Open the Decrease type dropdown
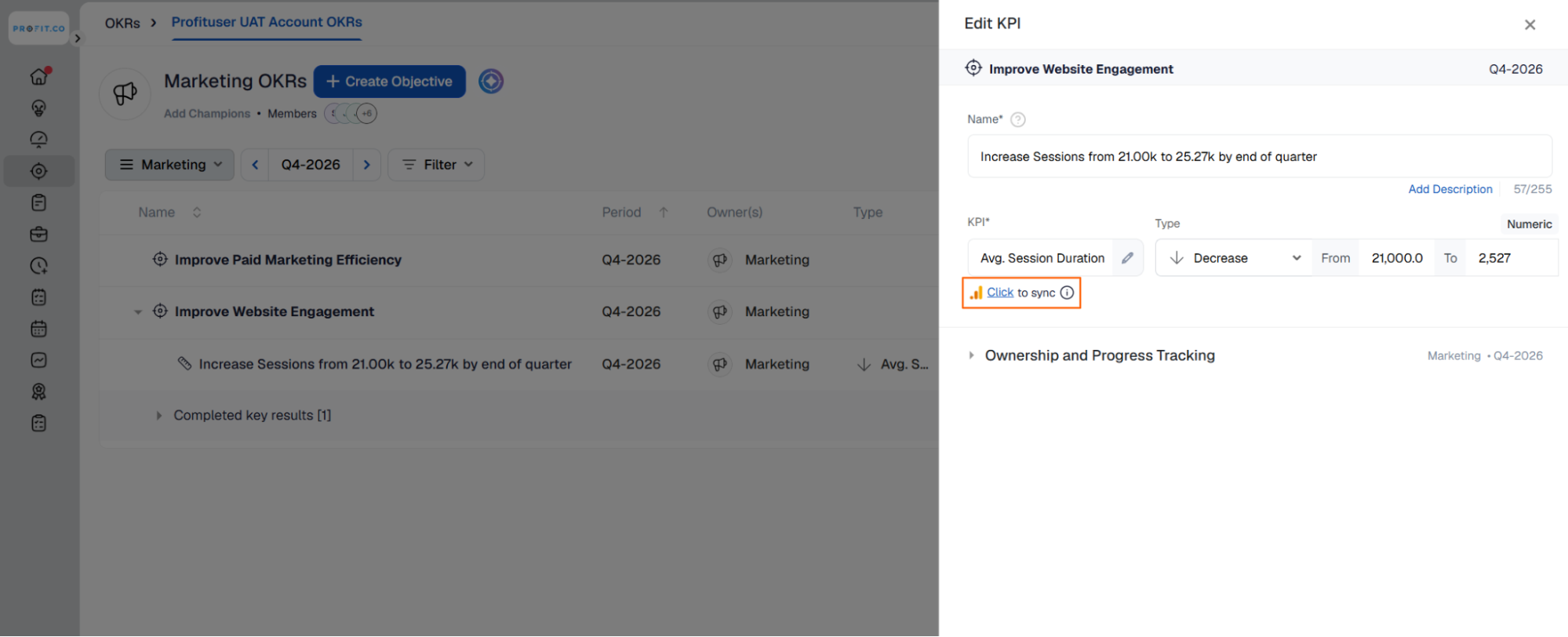The width and height of the screenshot is (1568, 637). pyautogui.click(x=1234, y=258)
